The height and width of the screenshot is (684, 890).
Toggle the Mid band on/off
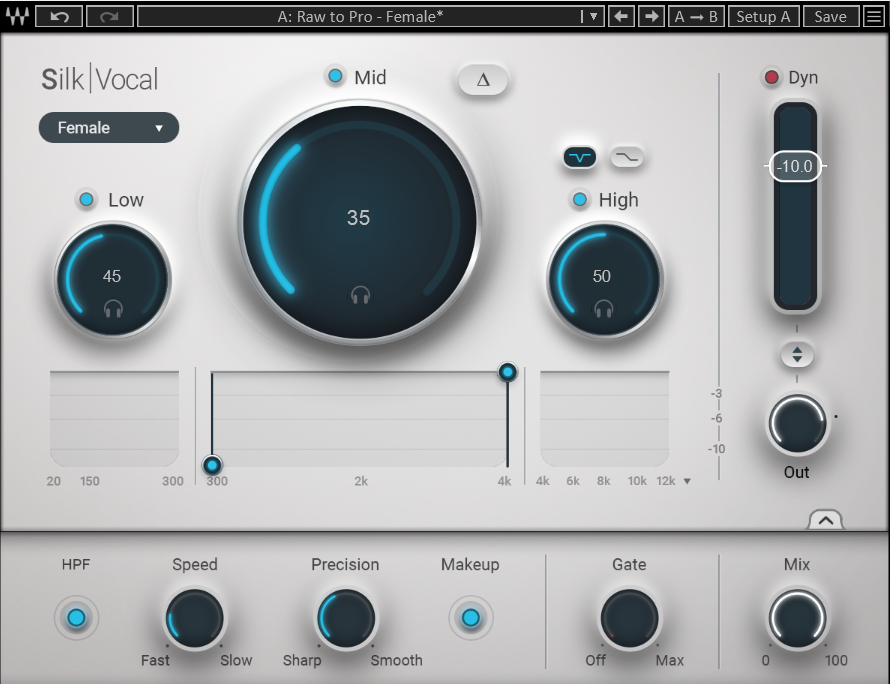[x=335, y=75]
